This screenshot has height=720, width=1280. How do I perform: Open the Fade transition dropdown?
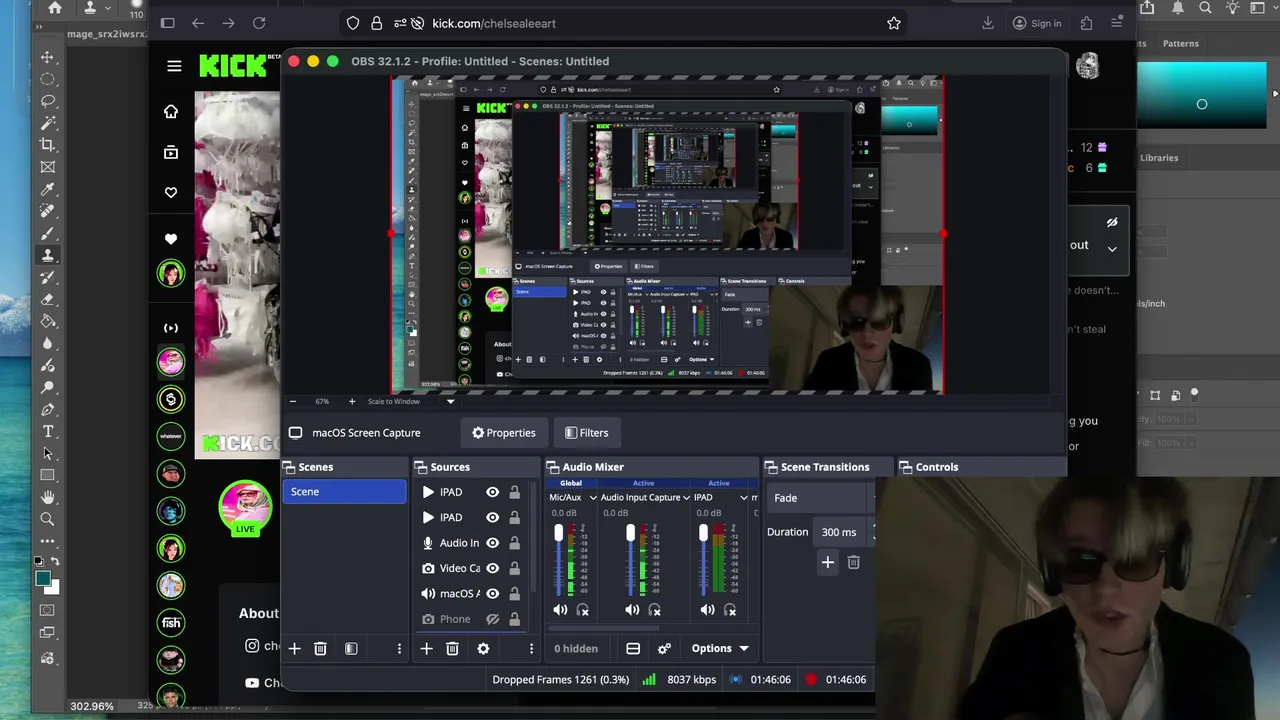point(821,498)
